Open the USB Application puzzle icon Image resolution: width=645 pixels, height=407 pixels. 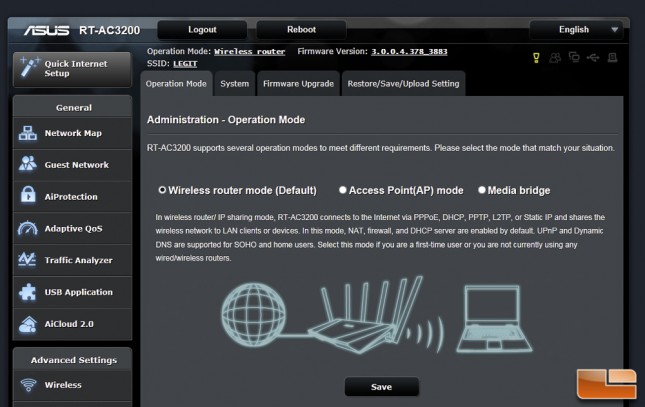[28, 292]
